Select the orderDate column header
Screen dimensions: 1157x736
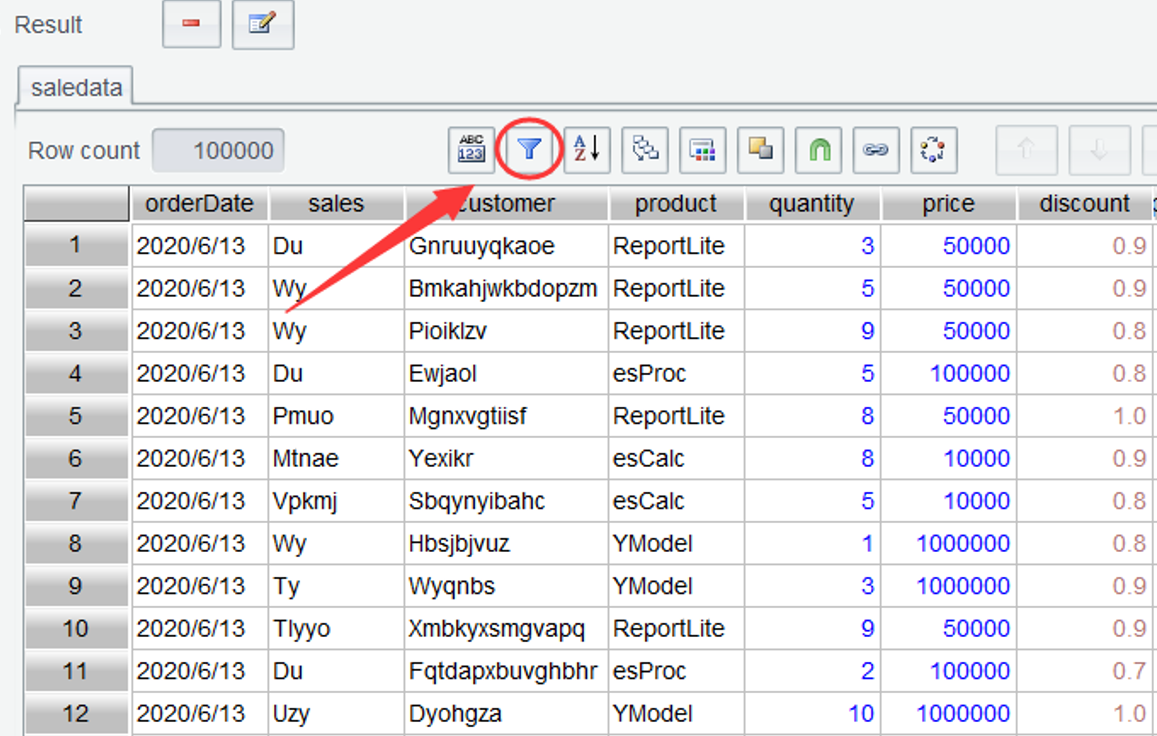click(199, 204)
